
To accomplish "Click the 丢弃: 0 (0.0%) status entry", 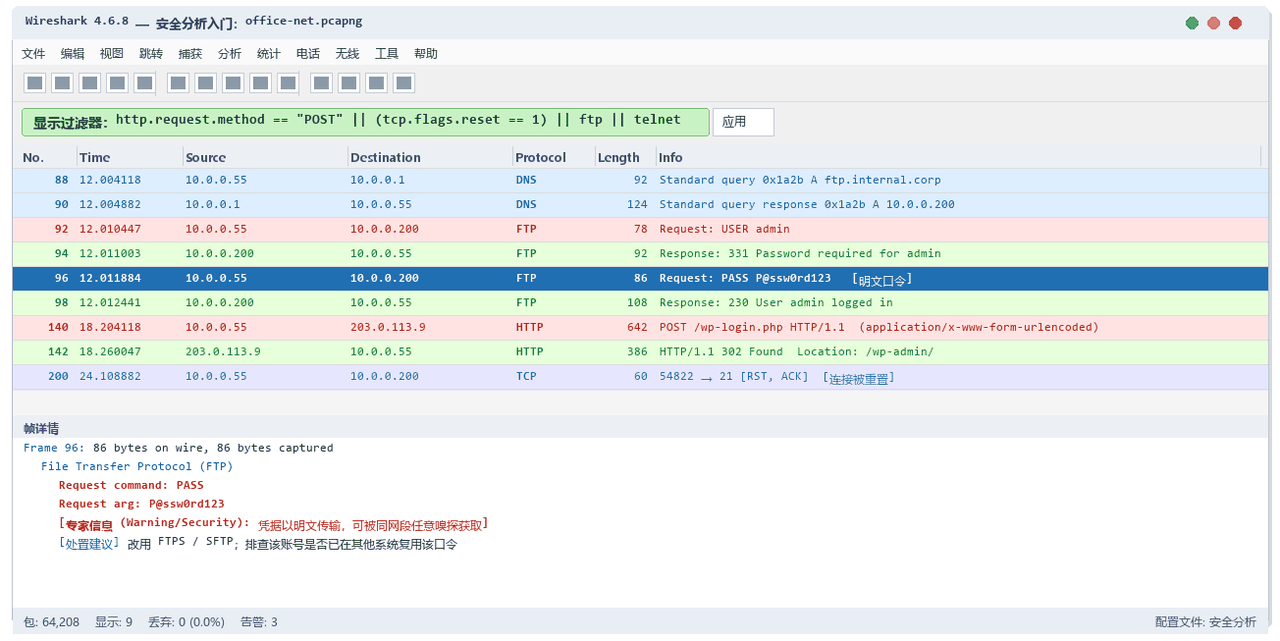I will pyautogui.click(x=186, y=622).
